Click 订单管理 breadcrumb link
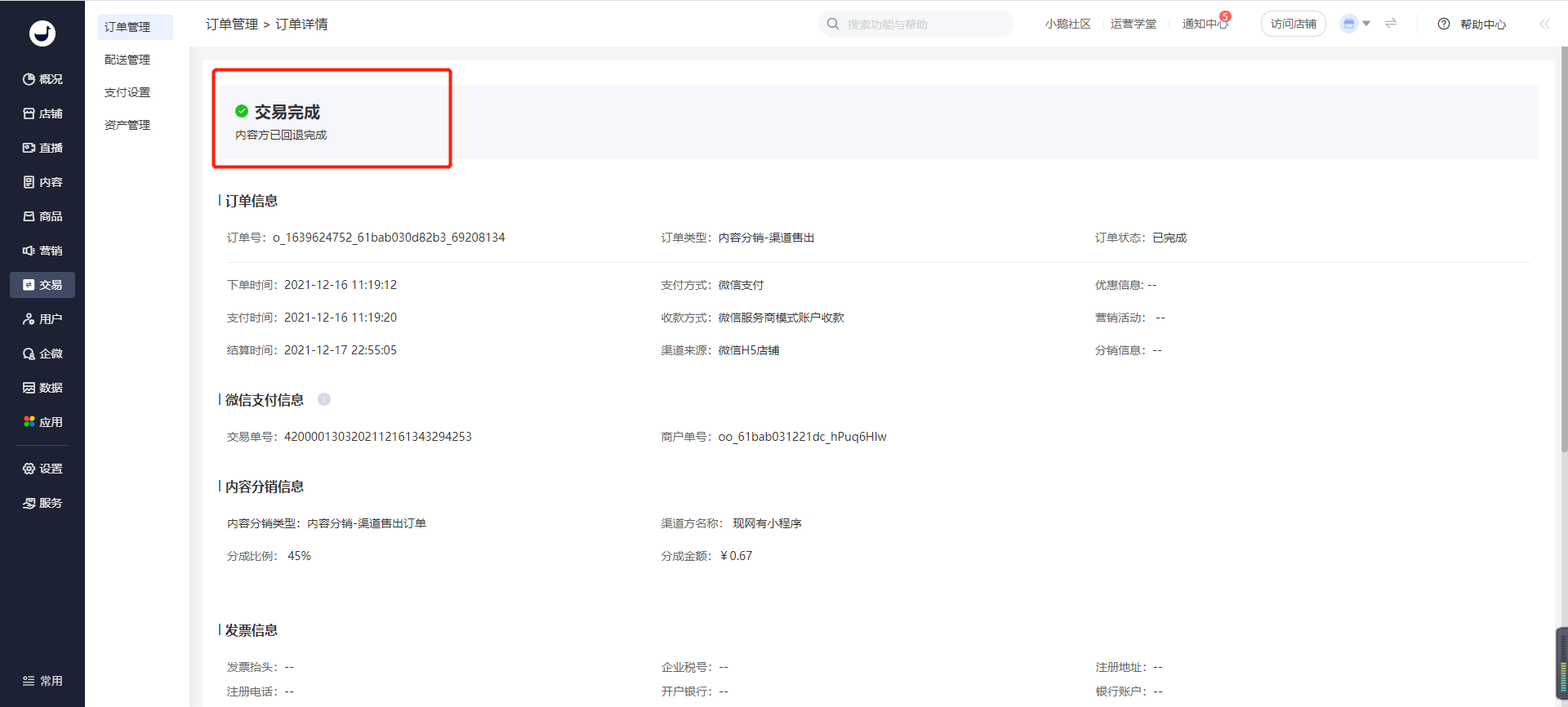The width and height of the screenshot is (1568, 707). (232, 24)
